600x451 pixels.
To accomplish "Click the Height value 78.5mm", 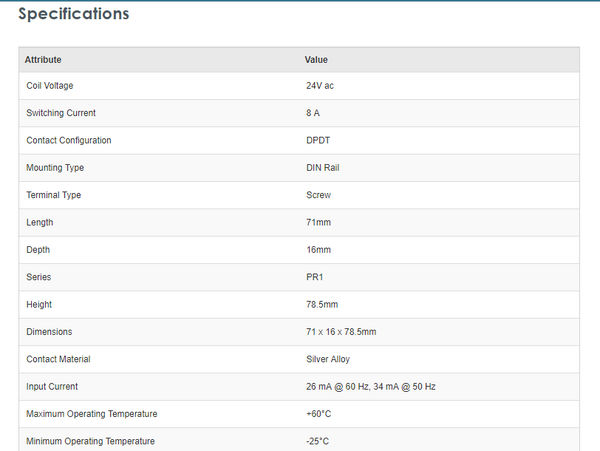I will click(322, 304).
